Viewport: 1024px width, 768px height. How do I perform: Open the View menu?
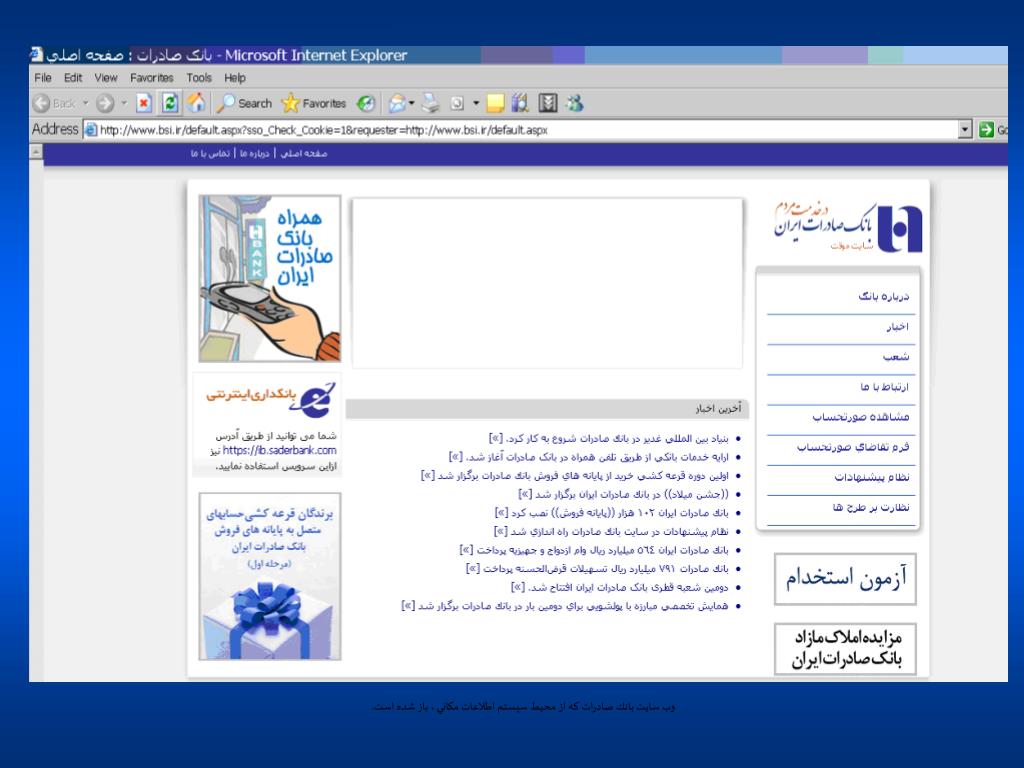[106, 78]
